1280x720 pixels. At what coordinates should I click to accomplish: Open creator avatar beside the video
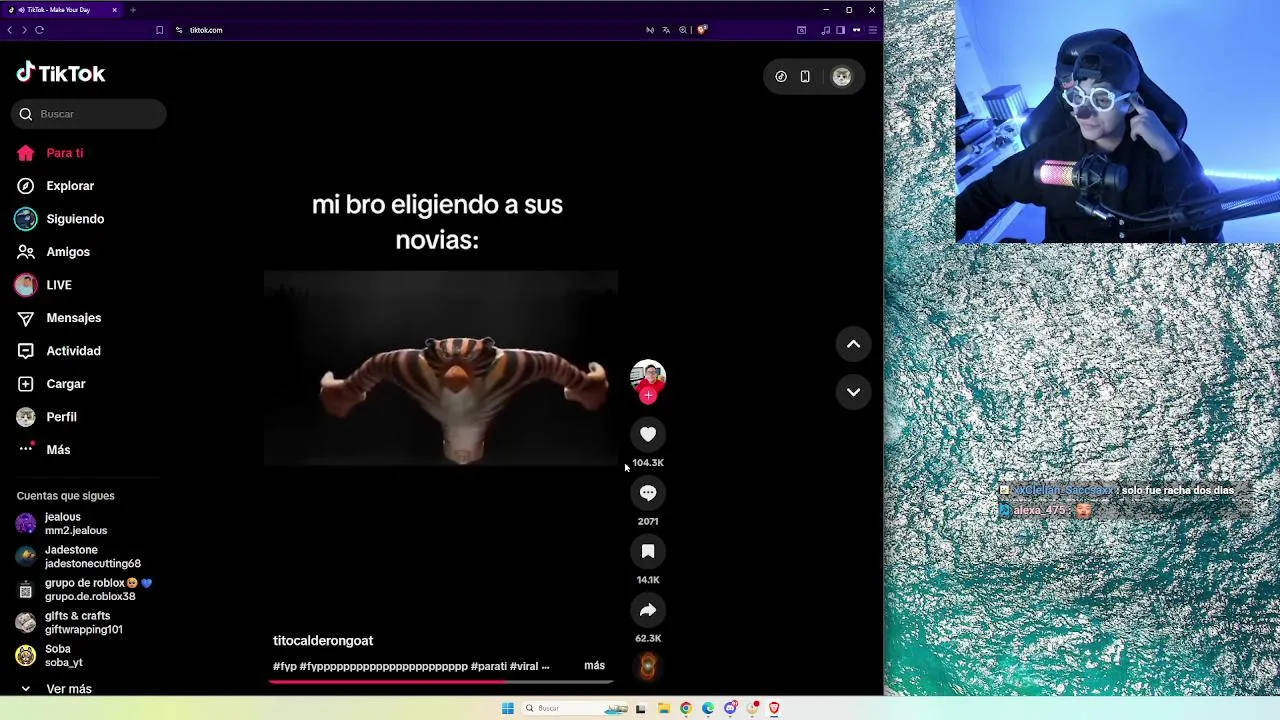point(648,377)
